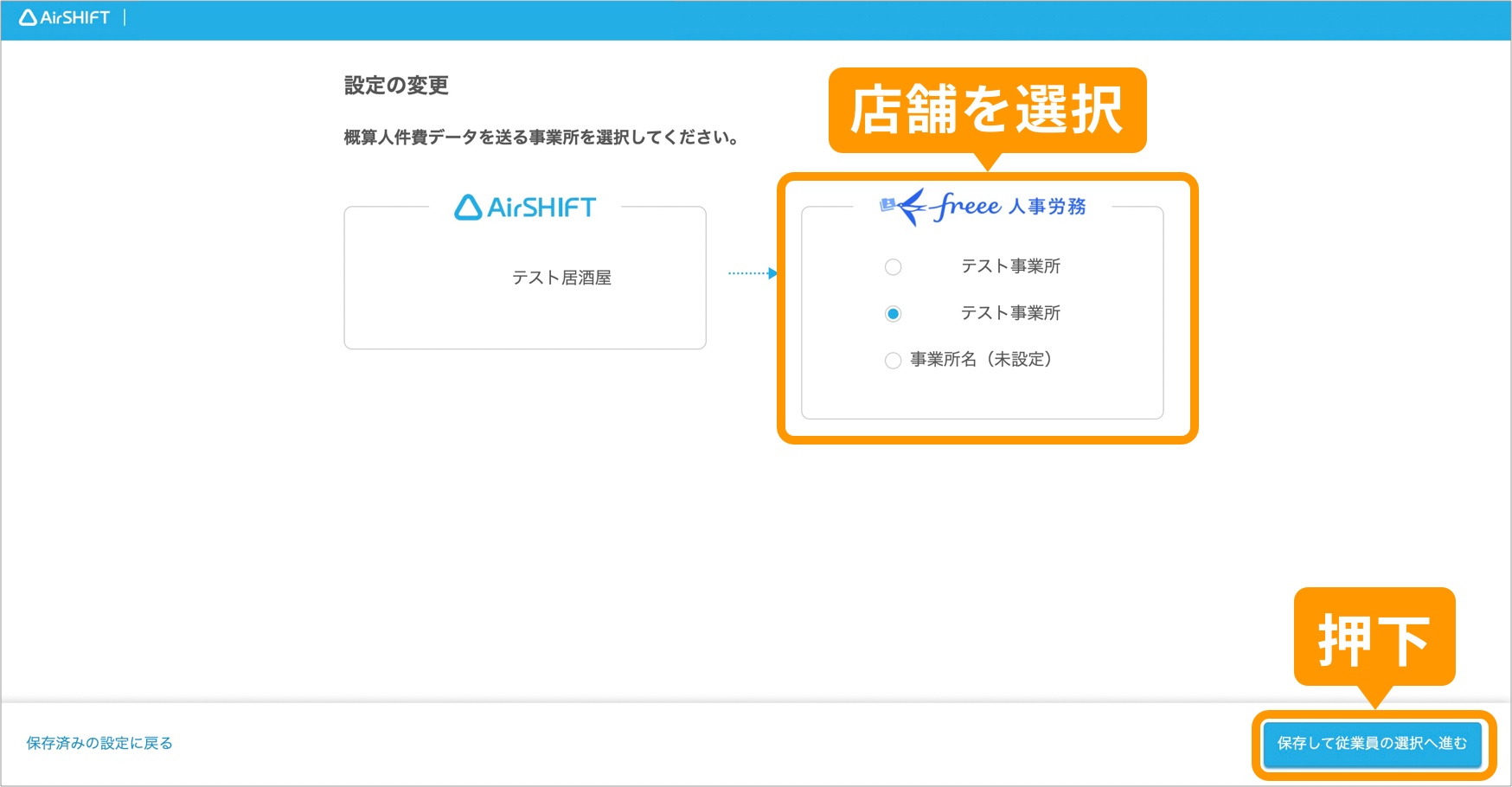Click the large AirSHIFT panel logo

point(525,208)
